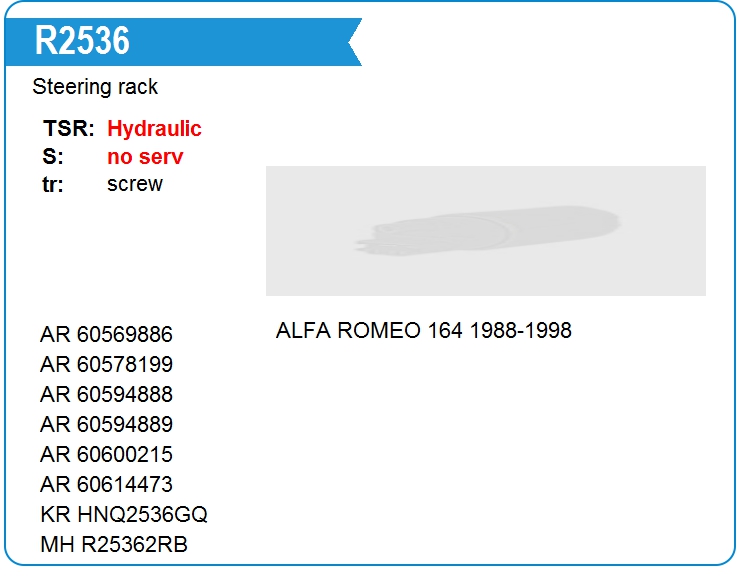740x576 pixels.
Task: Open the steering rack product image
Action: pyautogui.click(x=486, y=231)
